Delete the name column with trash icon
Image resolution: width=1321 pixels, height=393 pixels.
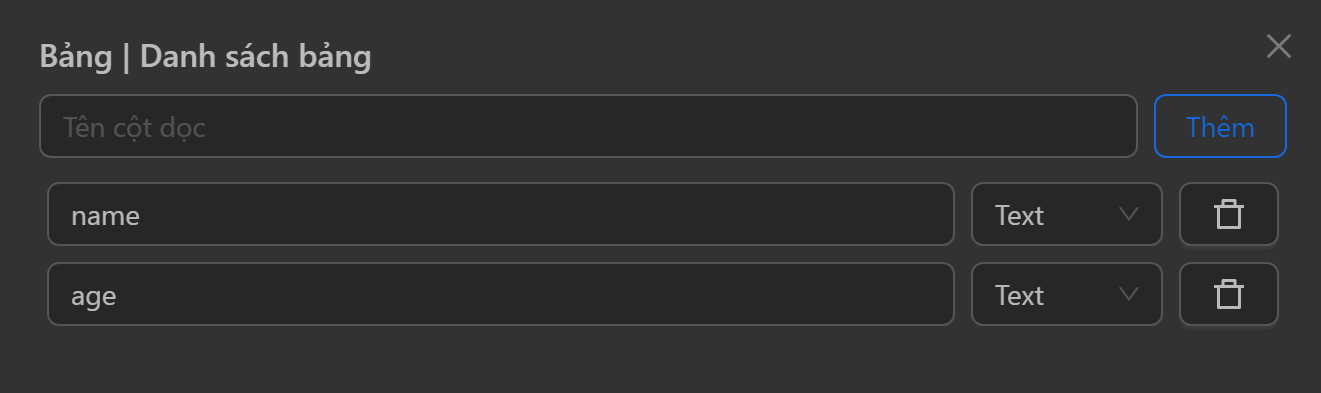click(1228, 214)
